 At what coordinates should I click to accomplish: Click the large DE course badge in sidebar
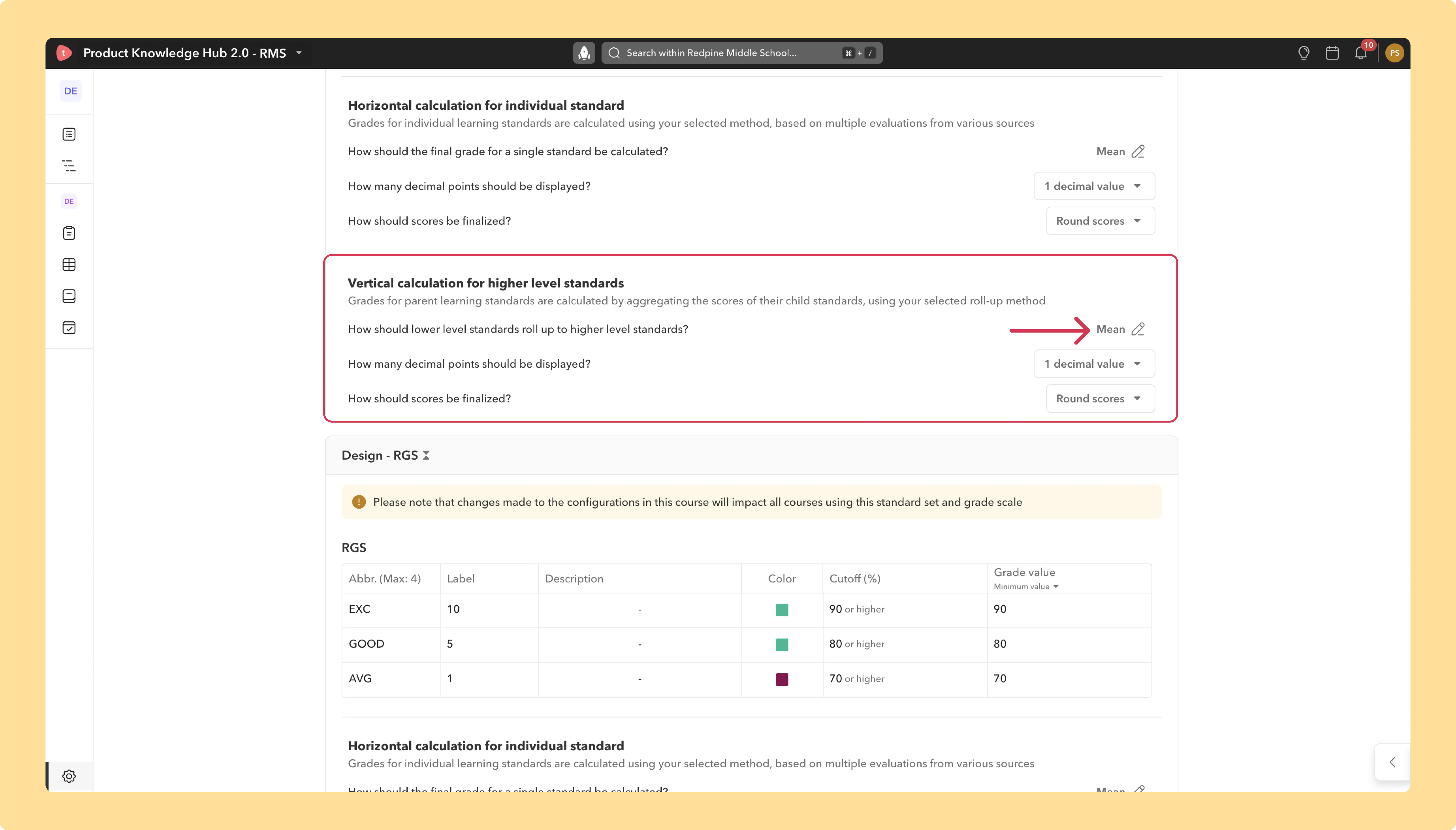[71, 91]
